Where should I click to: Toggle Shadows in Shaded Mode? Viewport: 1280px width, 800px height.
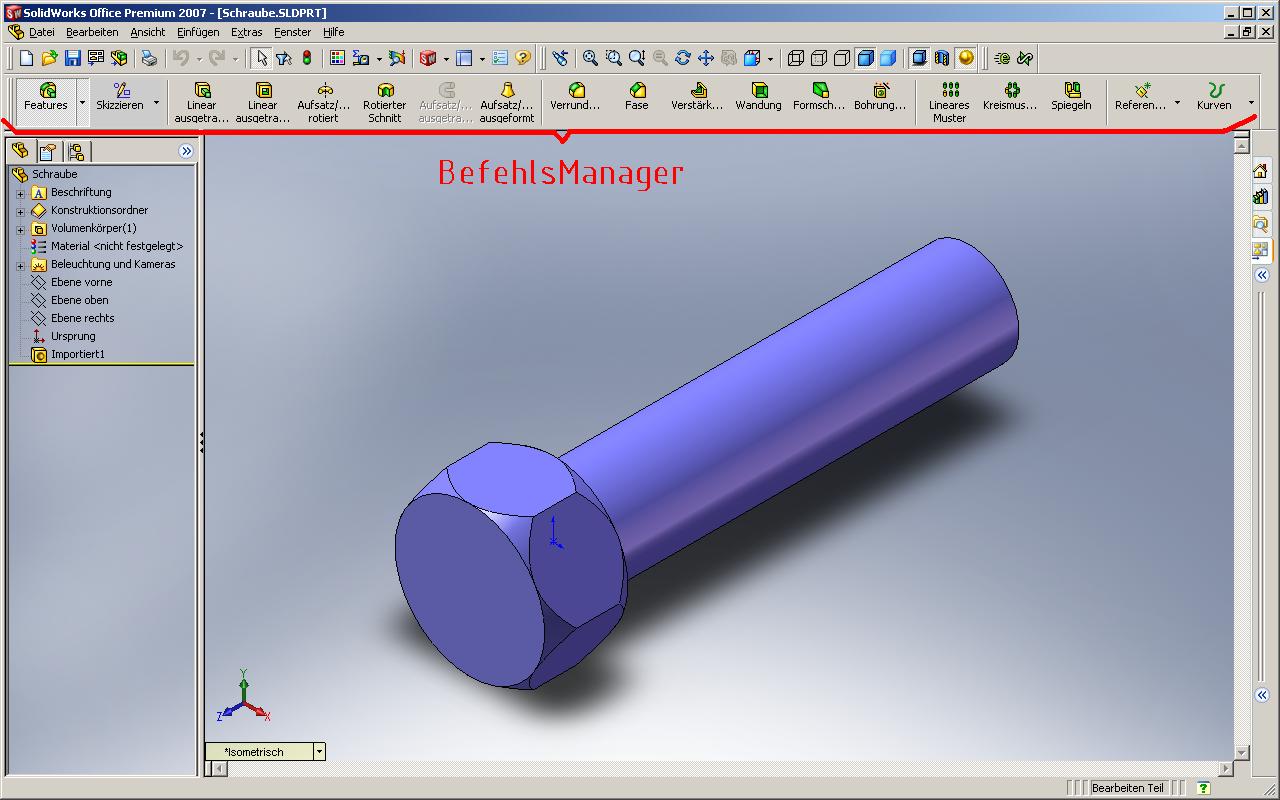click(x=919, y=58)
